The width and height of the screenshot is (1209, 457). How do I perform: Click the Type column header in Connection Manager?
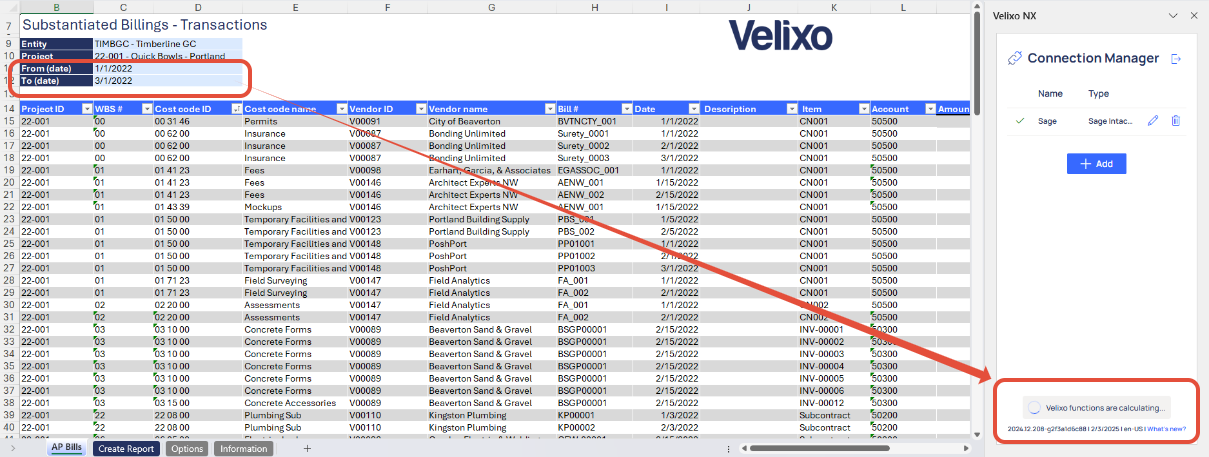click(x=1099, y=94)
